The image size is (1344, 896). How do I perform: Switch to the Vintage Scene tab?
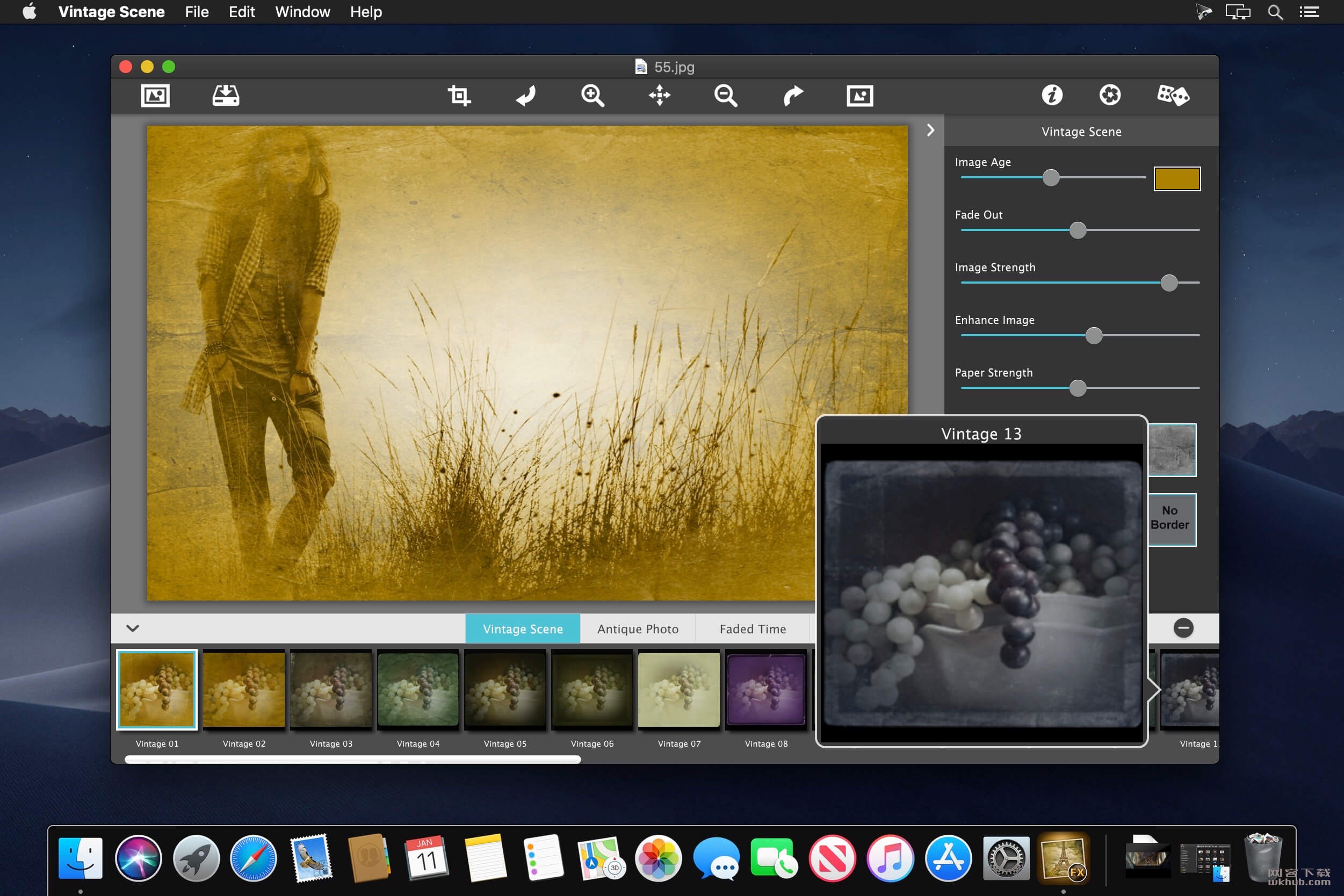click(x=523, y=628)
